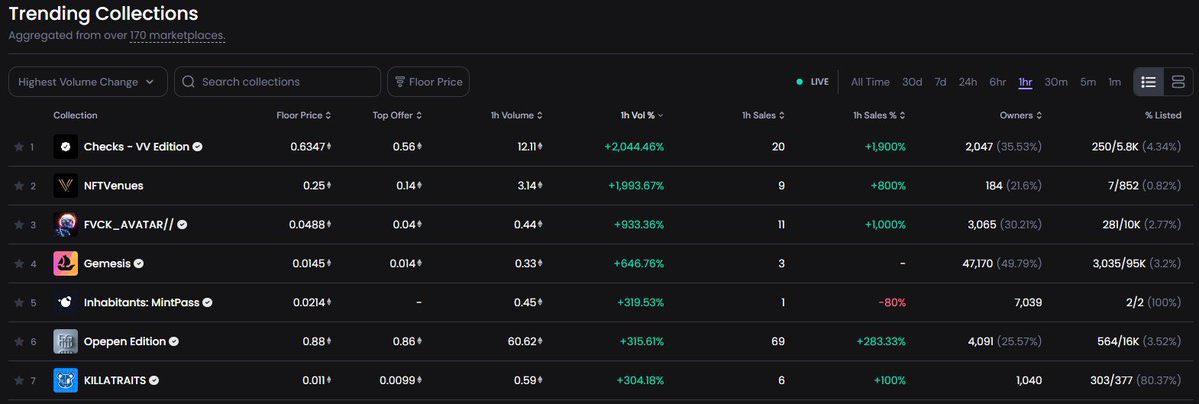The width and height of the screenshot is (1199, 404).
Task: Select the 6hr timeframe
Action: point(998,82)
